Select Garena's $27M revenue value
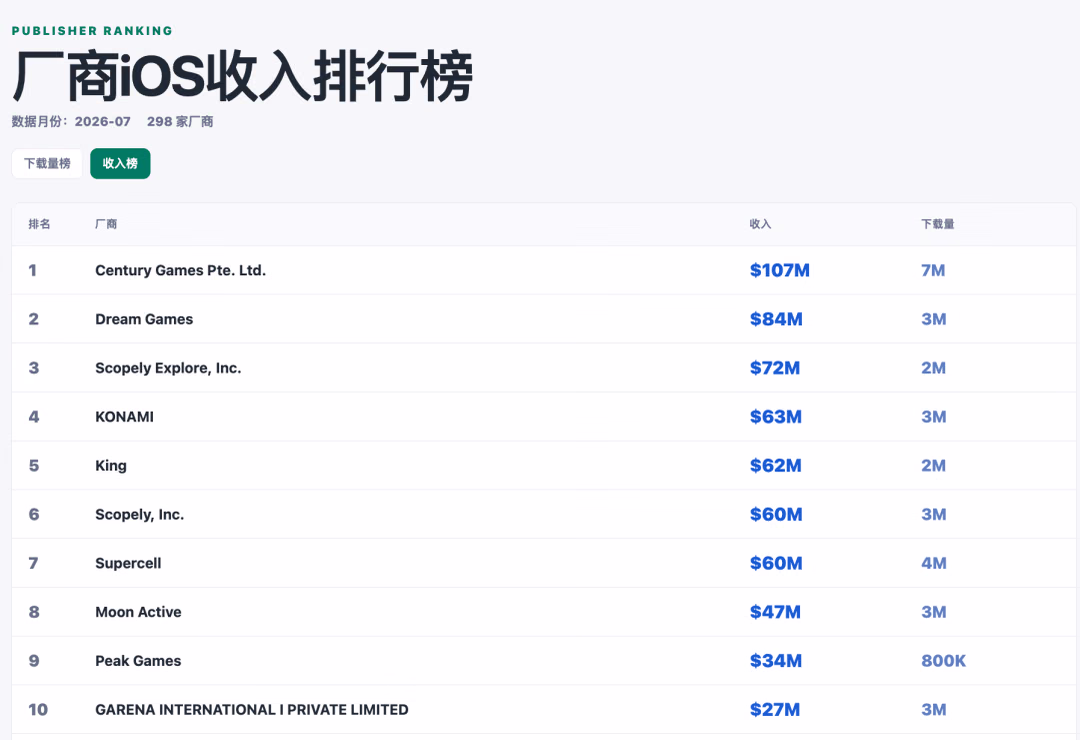 click(x=775, y=710)
